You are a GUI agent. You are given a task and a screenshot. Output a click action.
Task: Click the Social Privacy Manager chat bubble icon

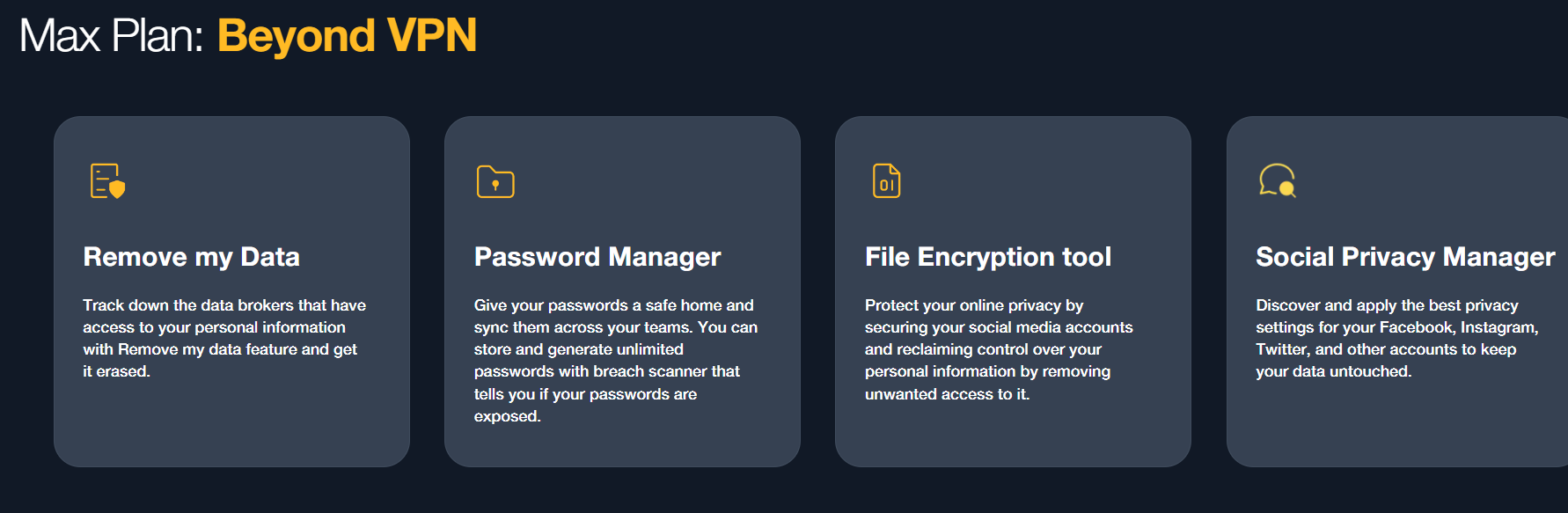(1278, 180)
